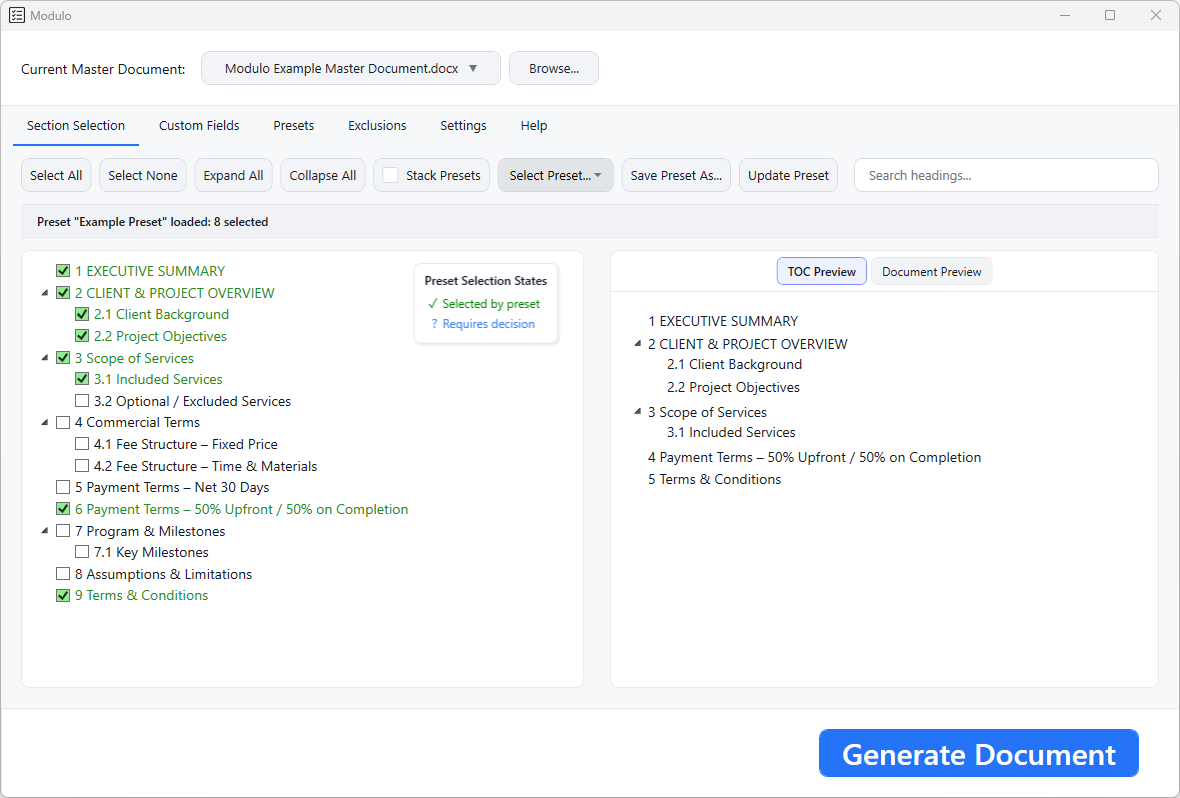The height and width of the screenshot is (798, 1180).
Task: Click the Select None button
Action: (143, 175)
